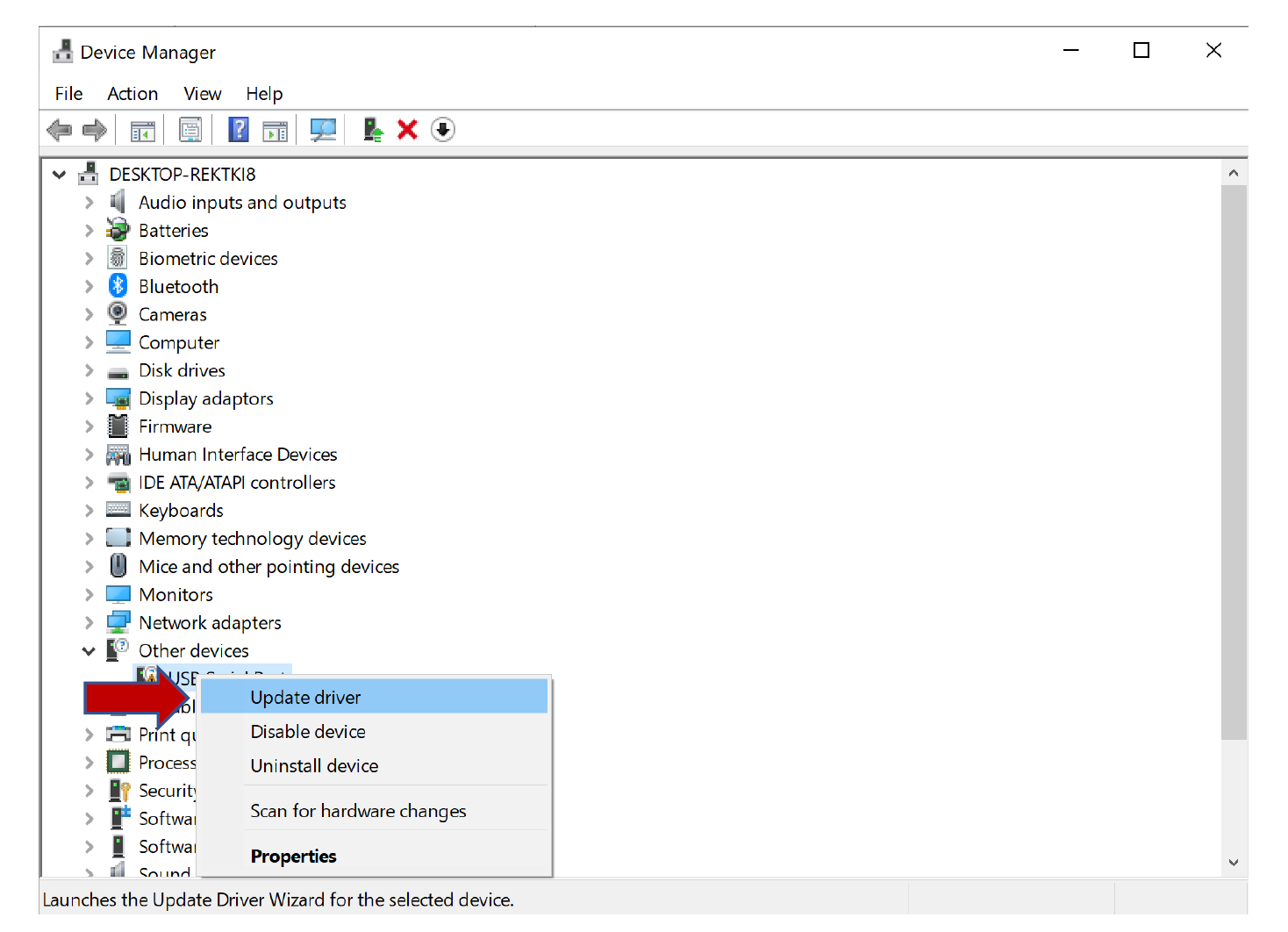The image size is (1288, 932).
Task: Select Human Interface Devices in the tree
Action: click(x=238, y=455)
